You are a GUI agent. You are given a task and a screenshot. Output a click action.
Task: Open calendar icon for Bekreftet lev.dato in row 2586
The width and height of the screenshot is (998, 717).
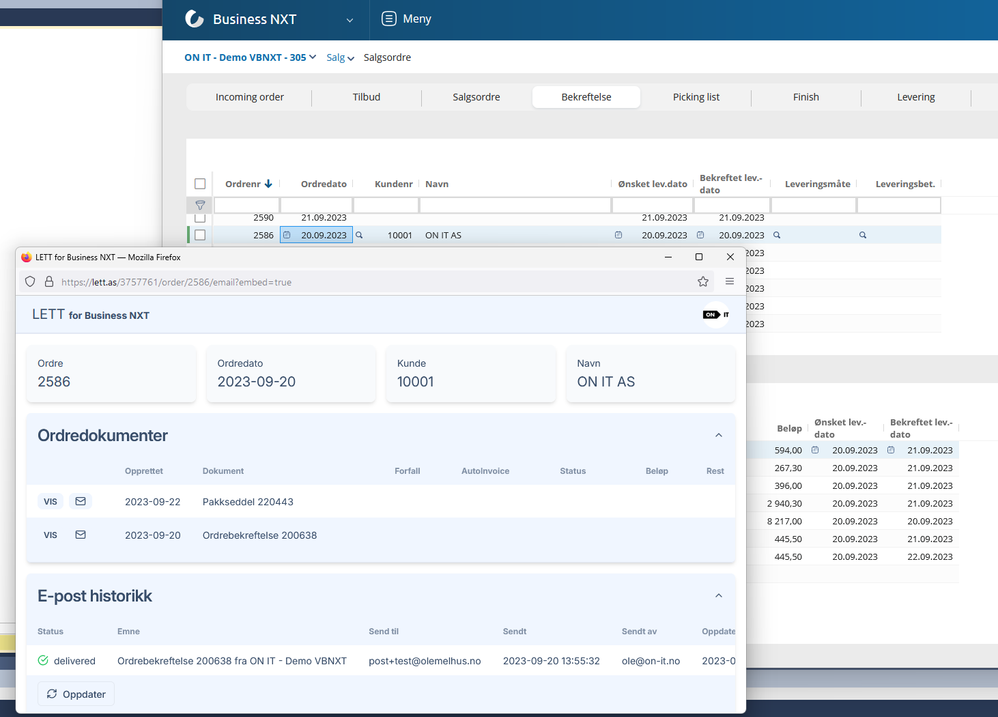coord(700,235)
